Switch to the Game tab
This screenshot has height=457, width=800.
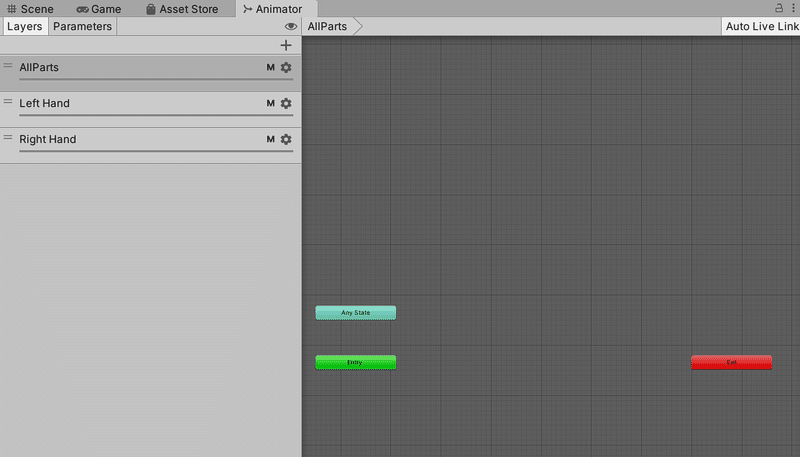[x=98, y=9]
